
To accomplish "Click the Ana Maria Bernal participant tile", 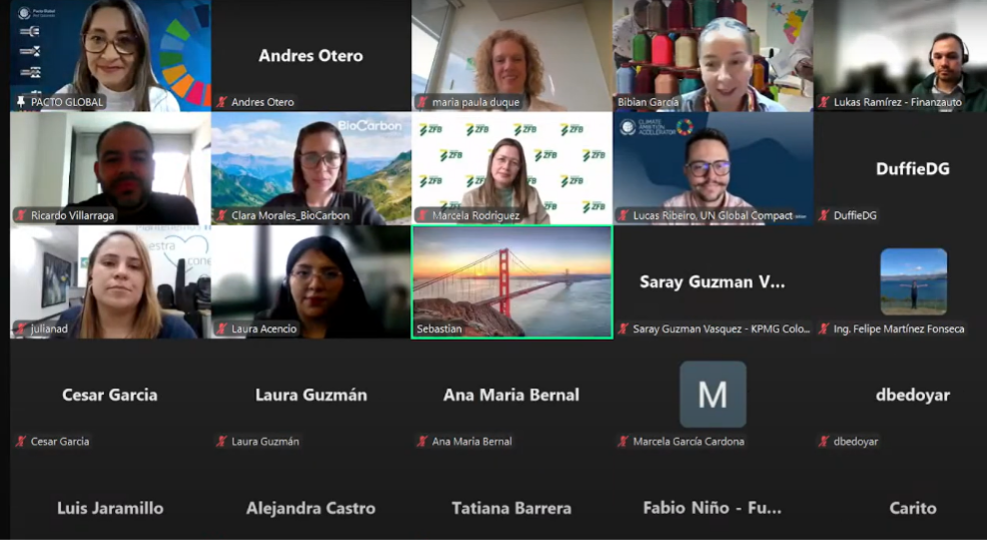I will point(512,395).
